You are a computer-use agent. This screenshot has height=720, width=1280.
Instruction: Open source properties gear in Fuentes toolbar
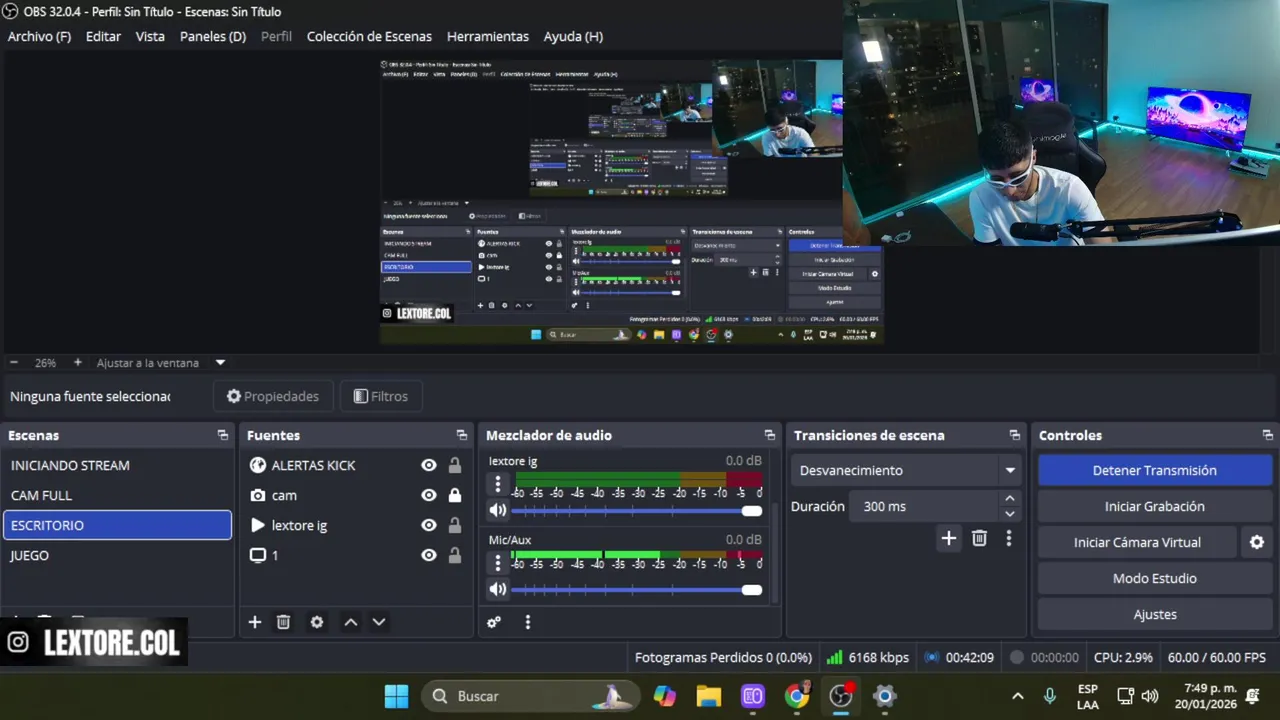(317, 622)
